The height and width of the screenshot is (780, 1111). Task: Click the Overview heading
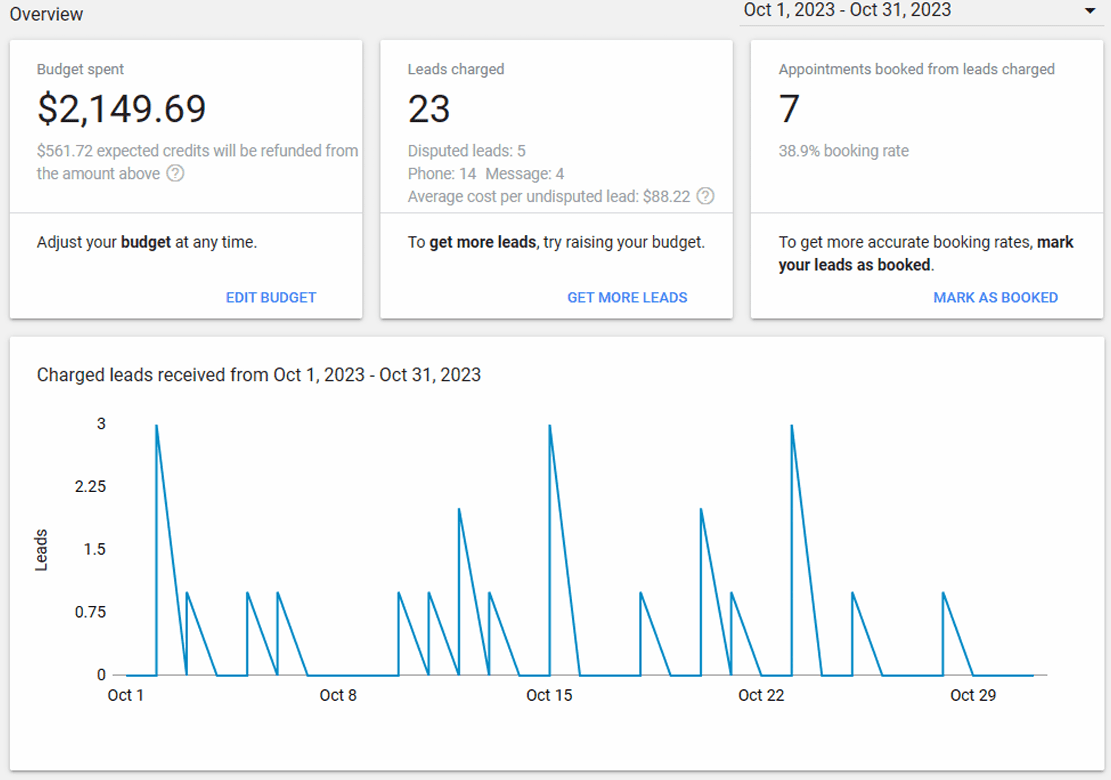click(x=46, y=14)
